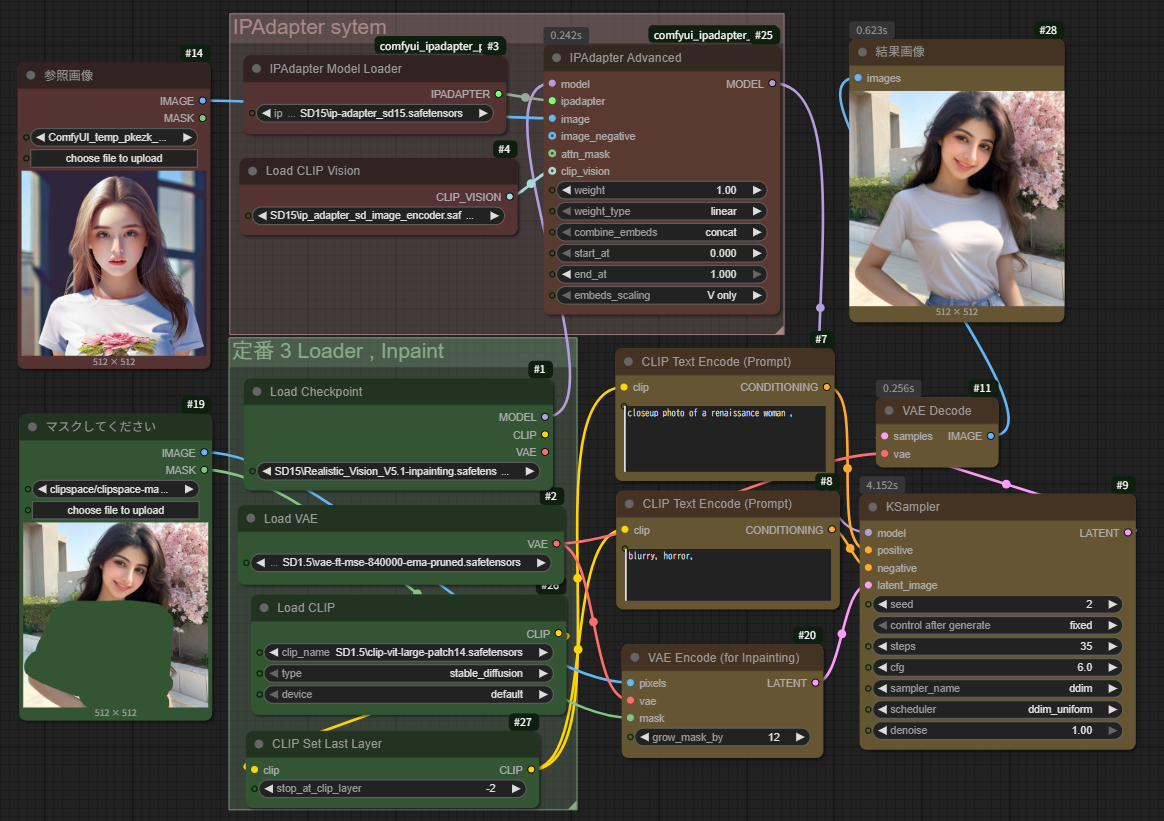Select the 定番 3 Loader , Inpaint group title

pyautogui.click(x=338, y=351)
